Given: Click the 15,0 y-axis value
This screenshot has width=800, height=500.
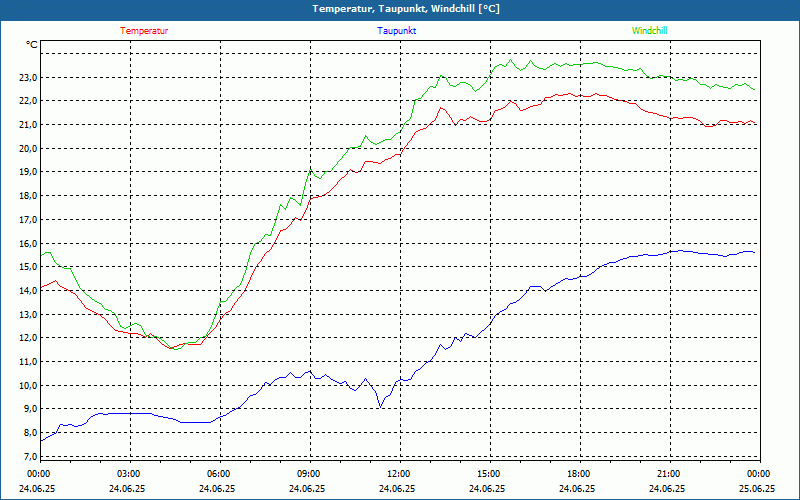Looking at the screenshot, I should pos(28,267).
